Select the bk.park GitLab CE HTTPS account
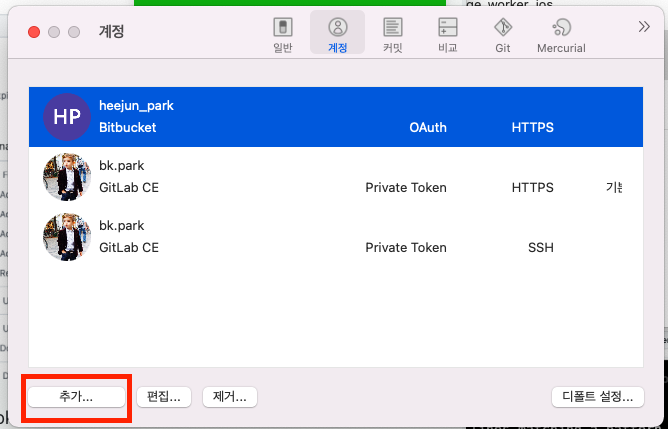 [336, 177]
